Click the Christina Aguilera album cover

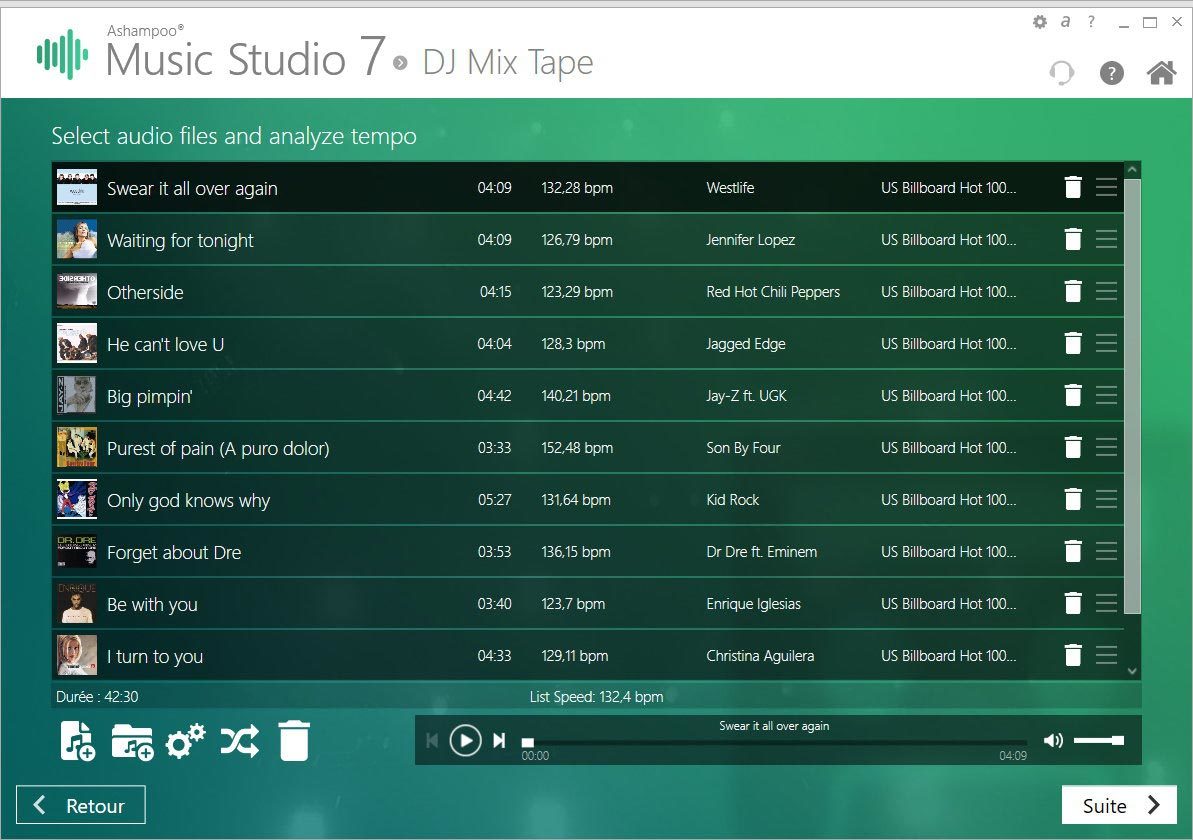77,655
